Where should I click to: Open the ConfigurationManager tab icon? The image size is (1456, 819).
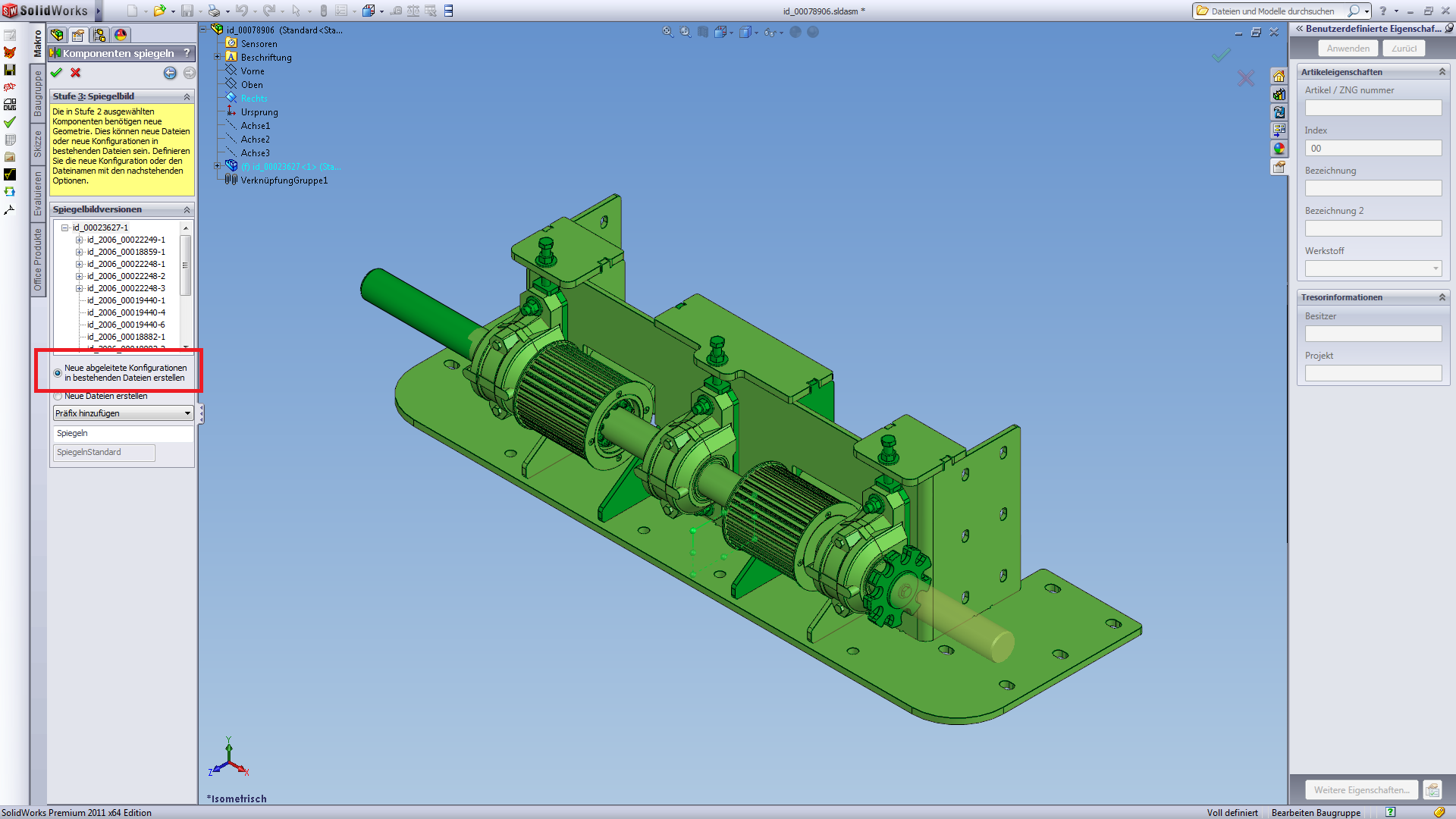point(99,35)
